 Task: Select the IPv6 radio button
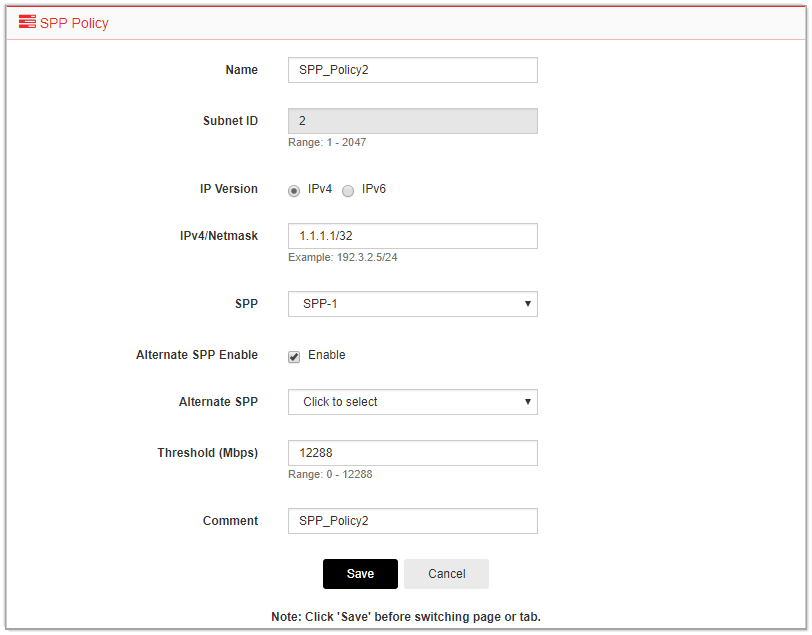point(348,191)
